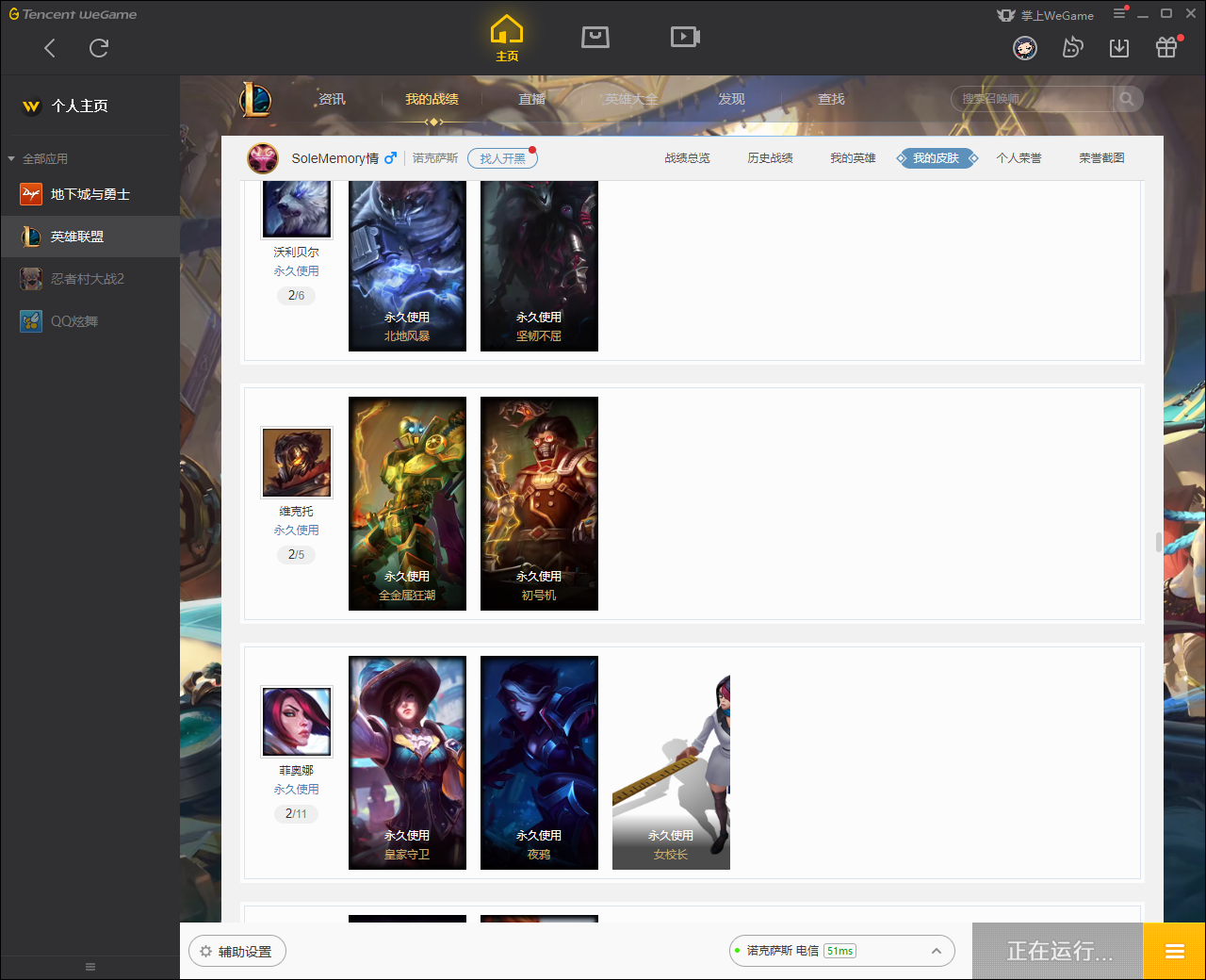The image size is (1206, 980).
Task: Open the 主页 home tab
Action: (507, 39)
